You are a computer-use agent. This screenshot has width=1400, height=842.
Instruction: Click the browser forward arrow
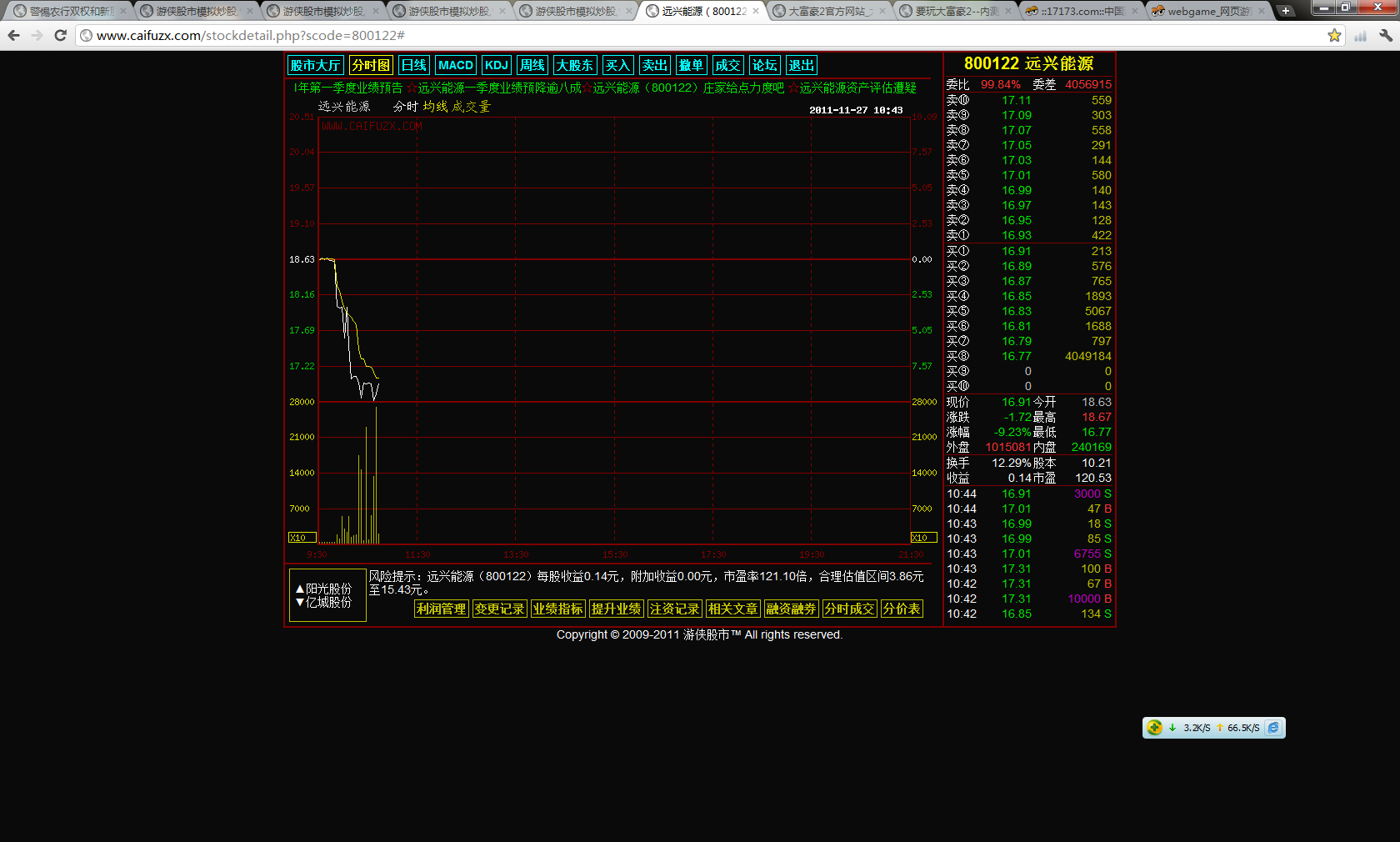37,35
